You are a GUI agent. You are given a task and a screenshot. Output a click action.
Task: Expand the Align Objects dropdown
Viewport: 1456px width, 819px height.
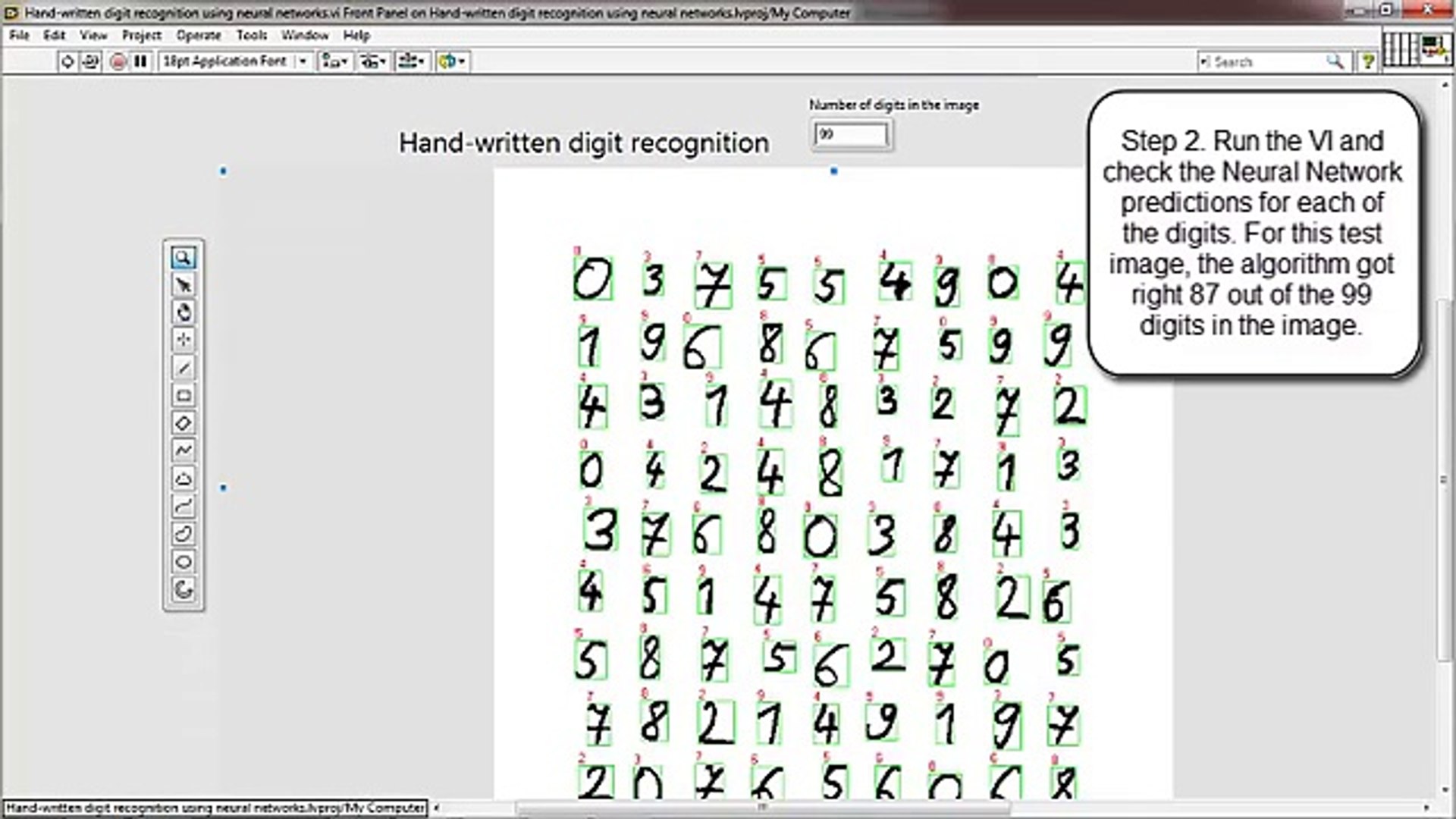click(334, 61)
